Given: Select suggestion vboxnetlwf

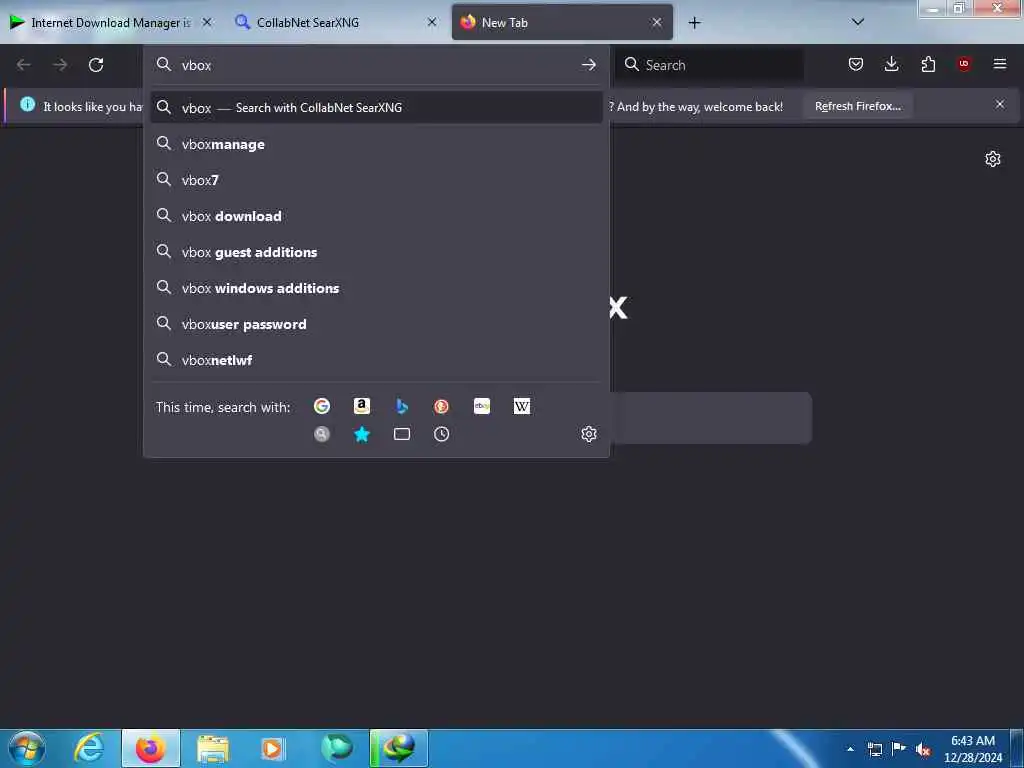Looking at the screenshot, I should tap(376, 360).
